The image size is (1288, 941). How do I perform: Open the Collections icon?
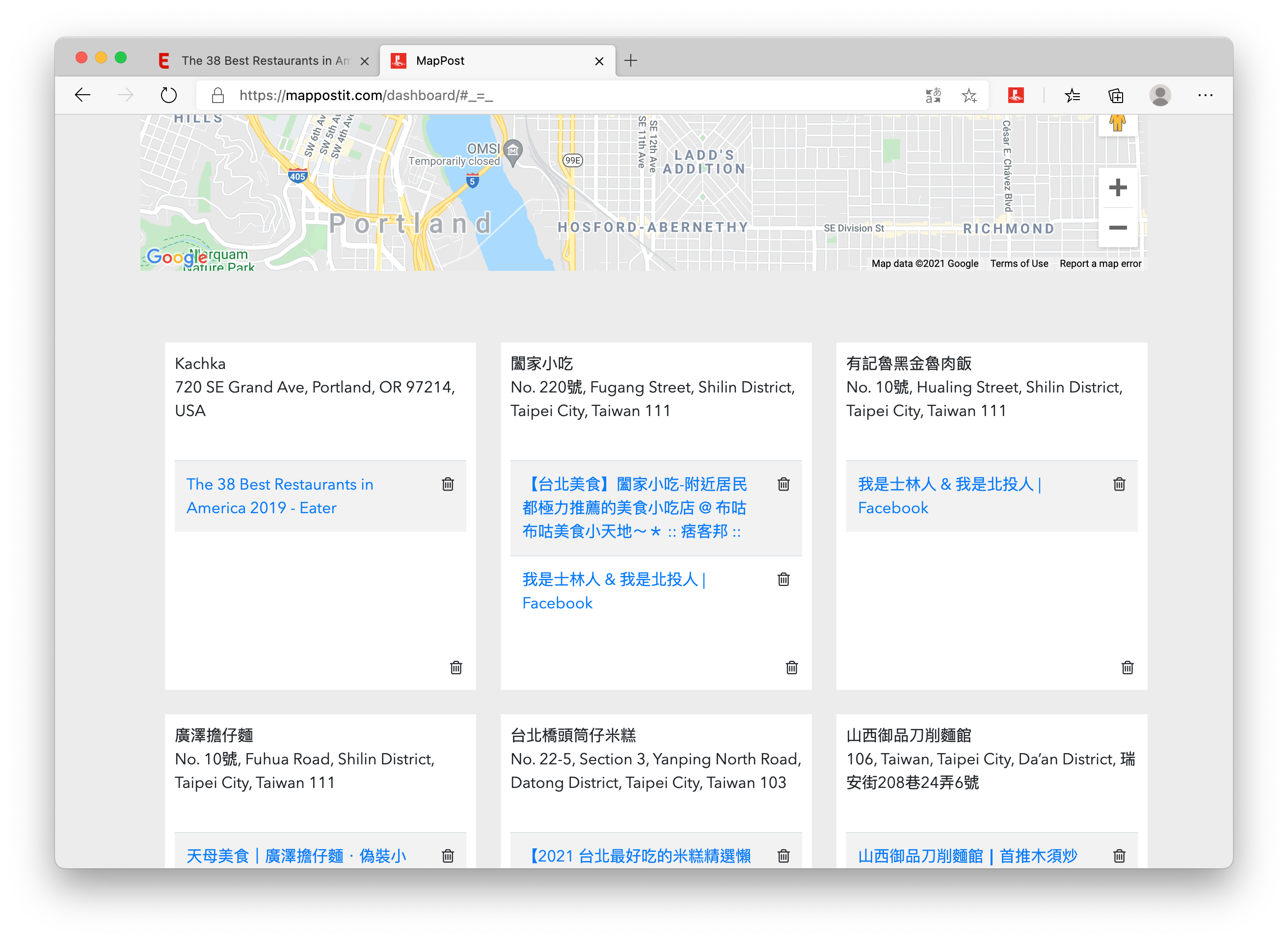[x=1115, y=95]
